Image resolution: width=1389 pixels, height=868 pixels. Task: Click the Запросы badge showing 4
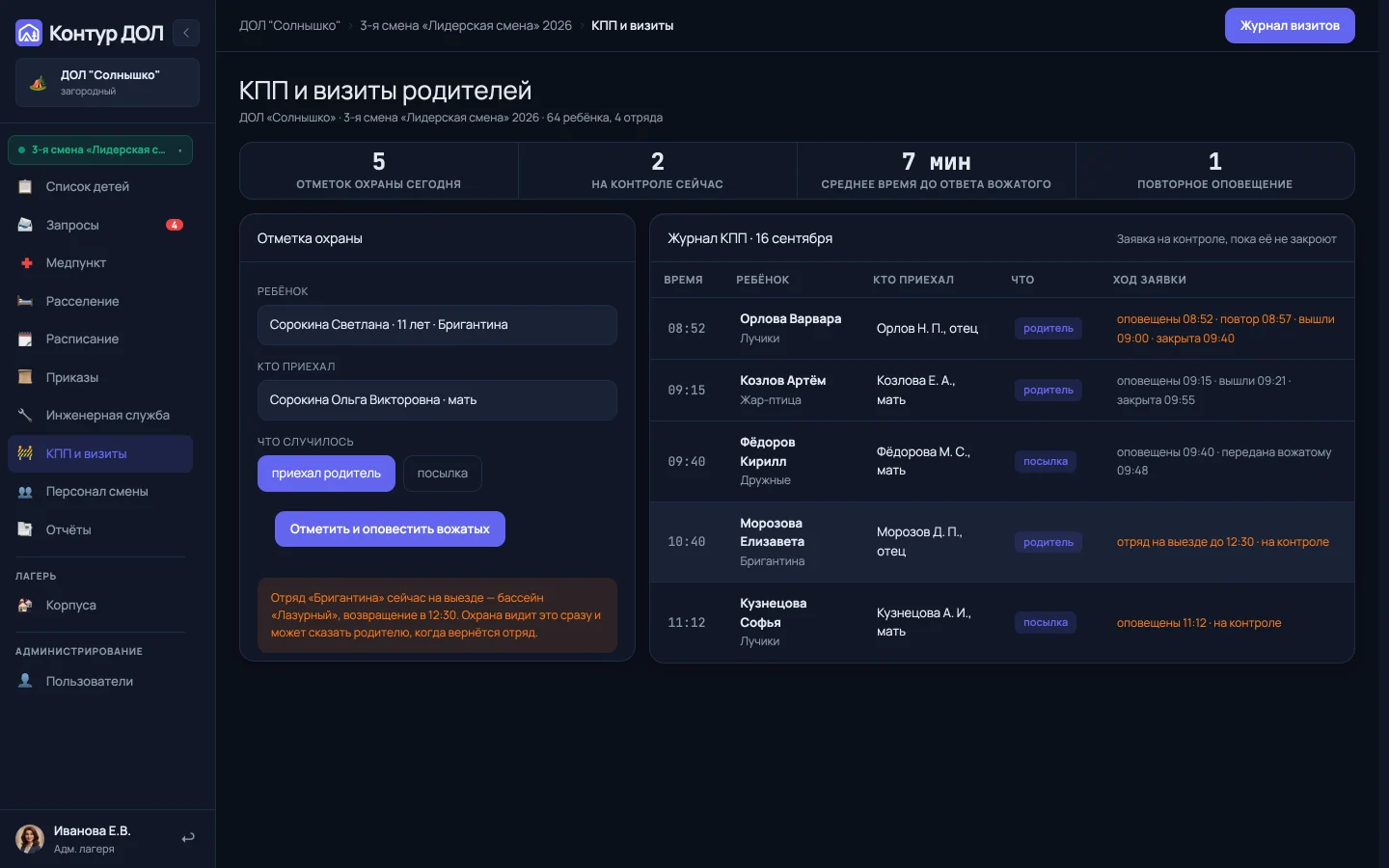[x=175, y=225]
